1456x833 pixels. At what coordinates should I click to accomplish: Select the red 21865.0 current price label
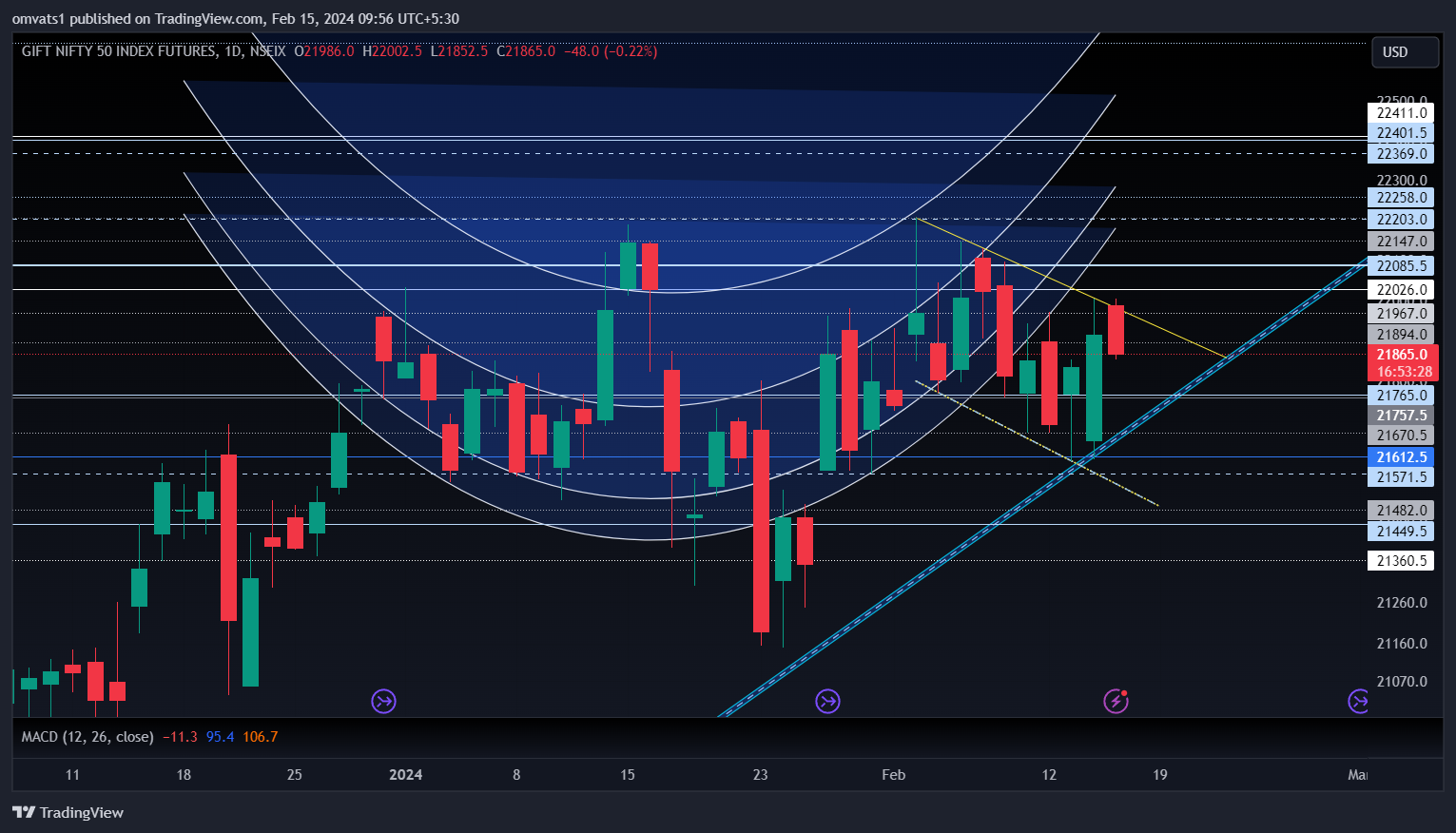pyautogui.click(x=1402, y=355)
